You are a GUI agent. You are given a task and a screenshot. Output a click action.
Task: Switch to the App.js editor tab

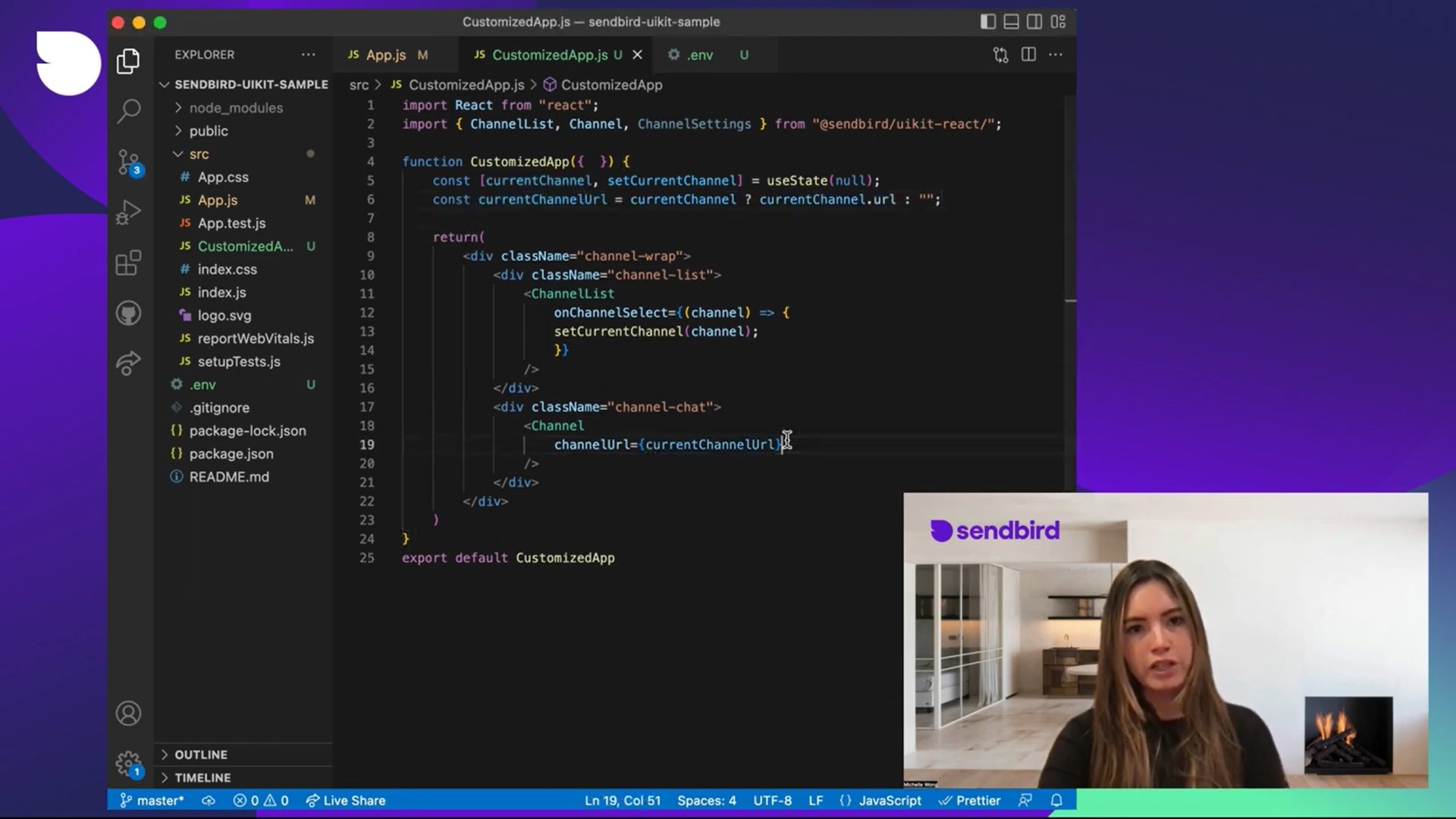(385, 55)
